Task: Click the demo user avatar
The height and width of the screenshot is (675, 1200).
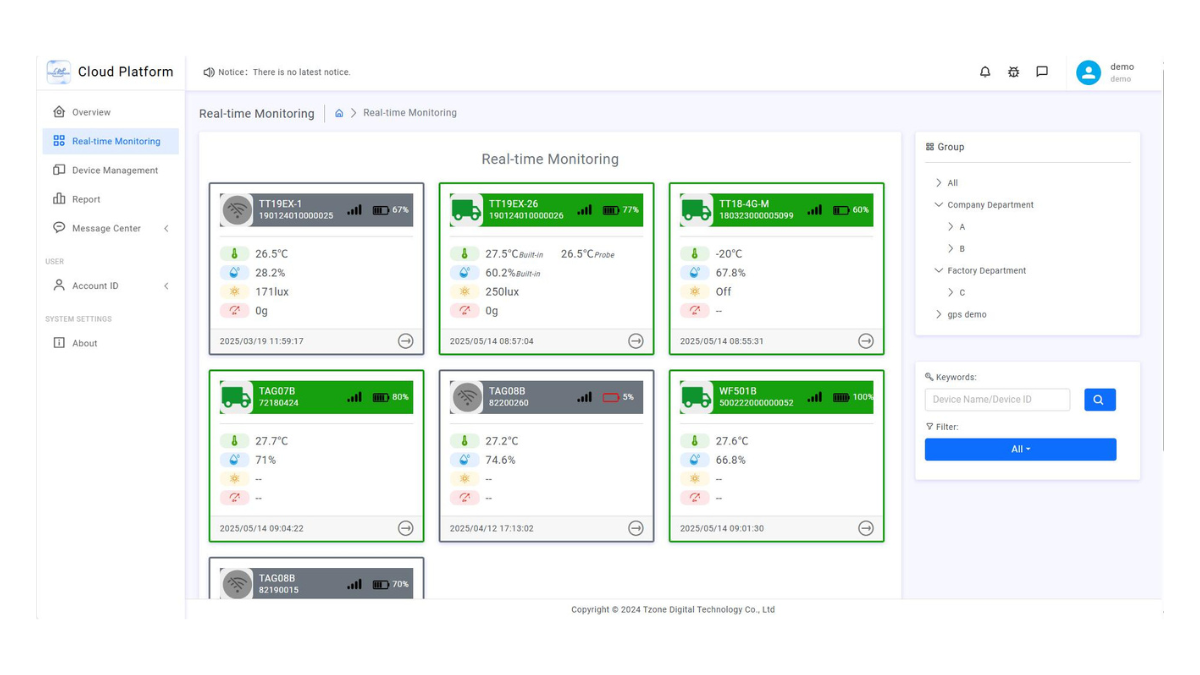Action: tap(1088, 72)
